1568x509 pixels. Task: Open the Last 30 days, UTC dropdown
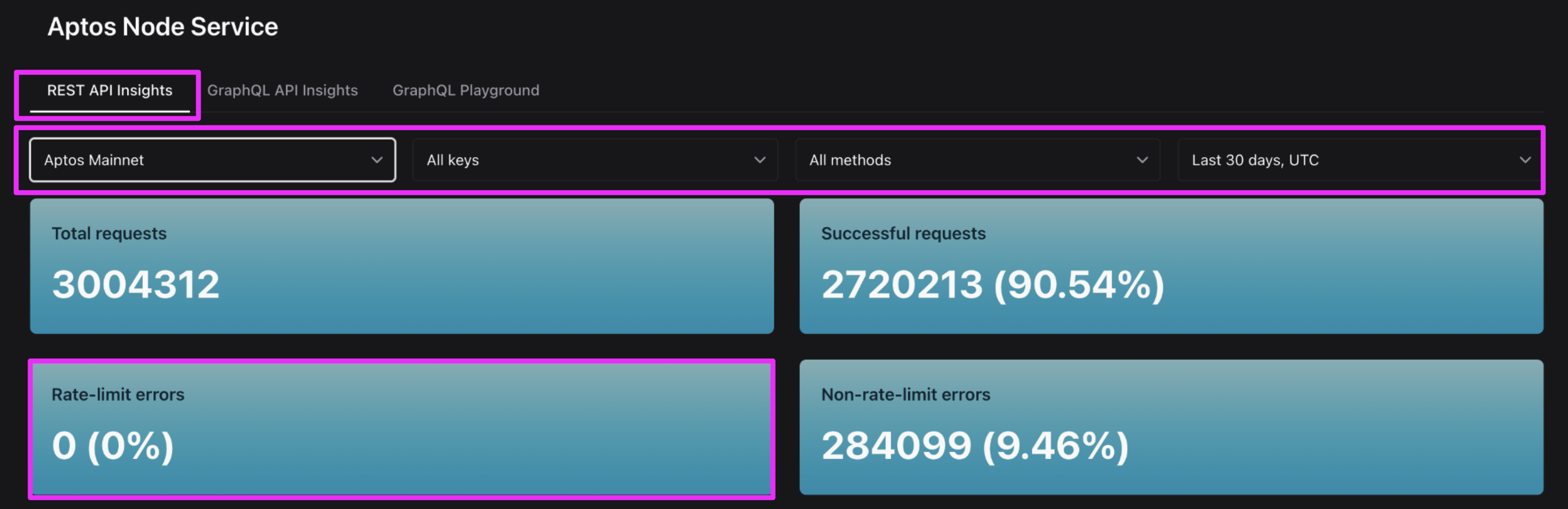coord(1360,160)
